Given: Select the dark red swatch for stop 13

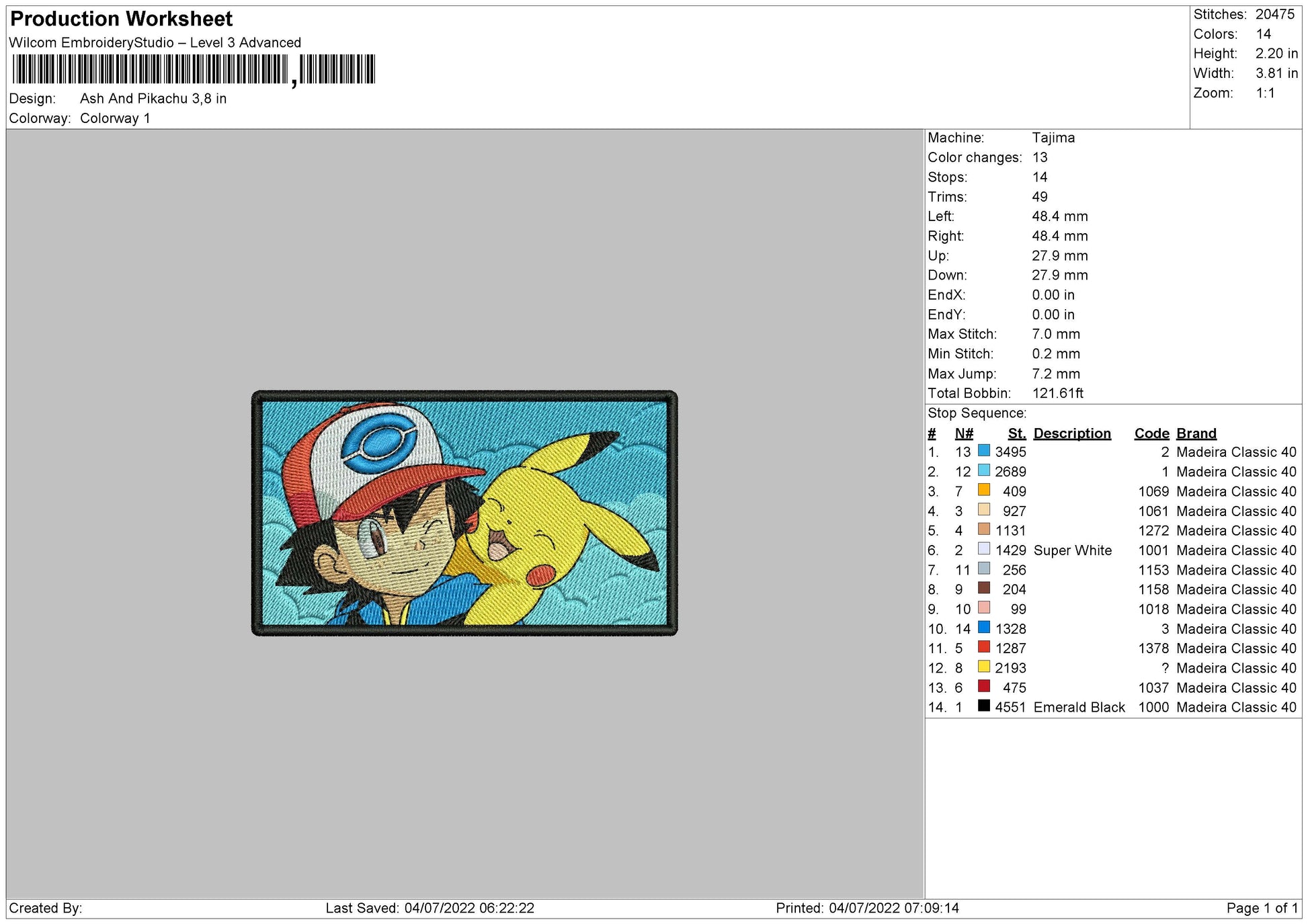Looking at the screenshot, I should click(983, 686).
